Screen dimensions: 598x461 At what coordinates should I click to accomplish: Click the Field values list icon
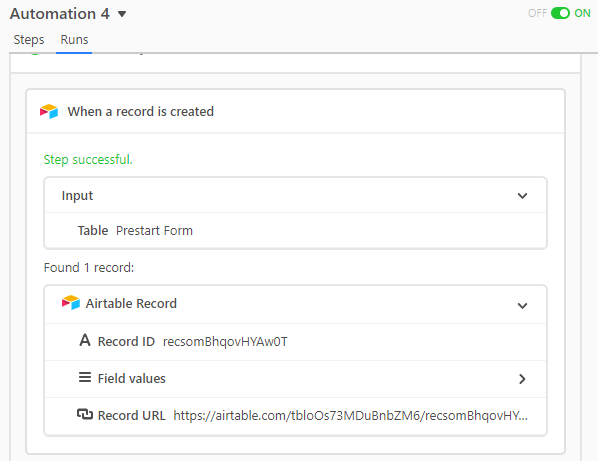pos(85,377)
